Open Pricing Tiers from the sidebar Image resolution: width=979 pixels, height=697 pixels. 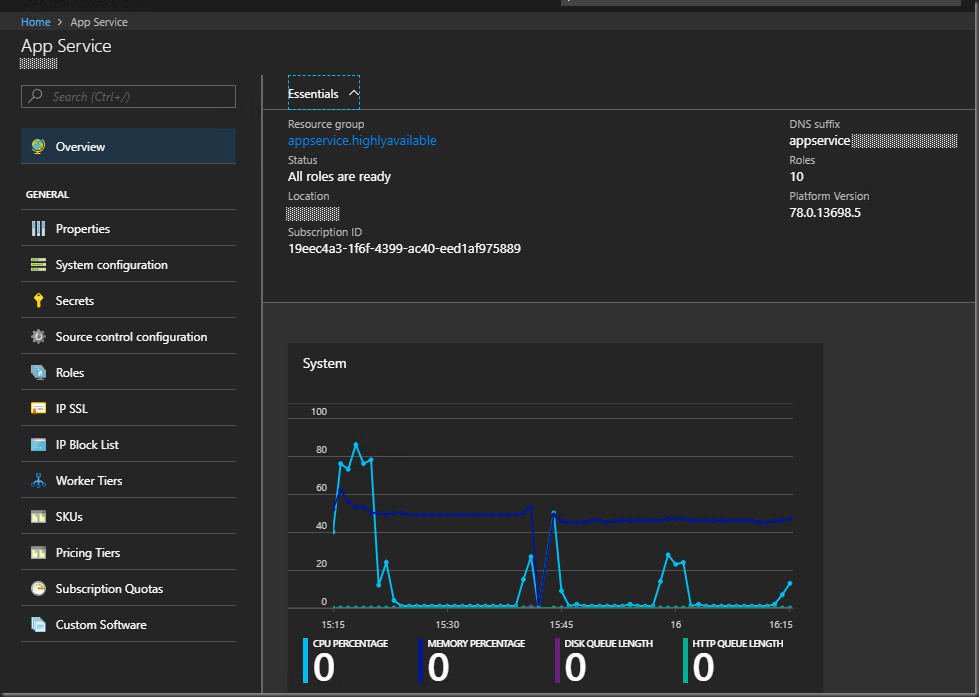87,553
